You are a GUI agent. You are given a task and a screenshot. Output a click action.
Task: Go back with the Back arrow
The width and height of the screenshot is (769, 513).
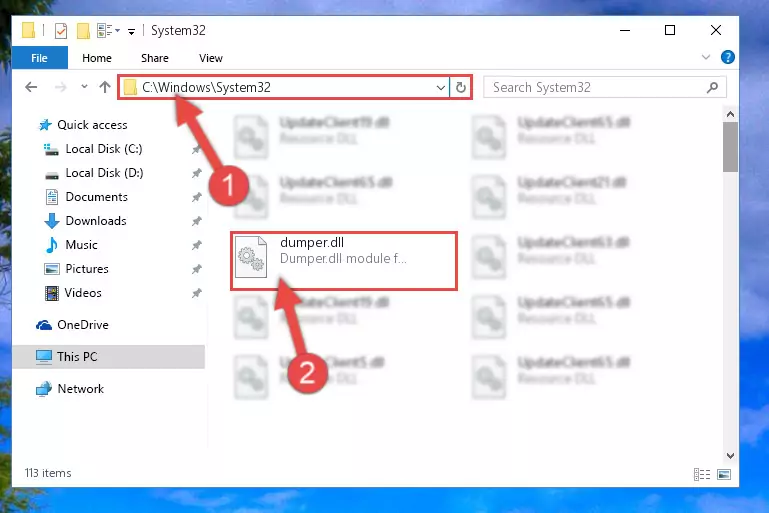pyautogui.click(x=31, y=87)
